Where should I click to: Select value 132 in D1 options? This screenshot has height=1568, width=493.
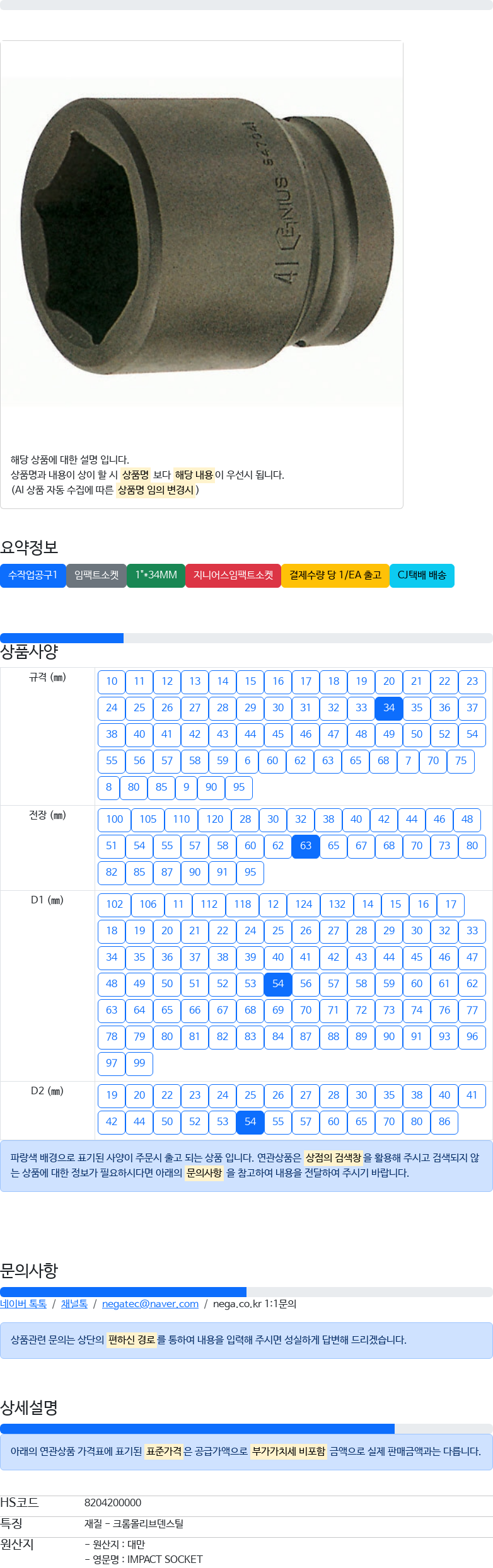click(337, 905)
